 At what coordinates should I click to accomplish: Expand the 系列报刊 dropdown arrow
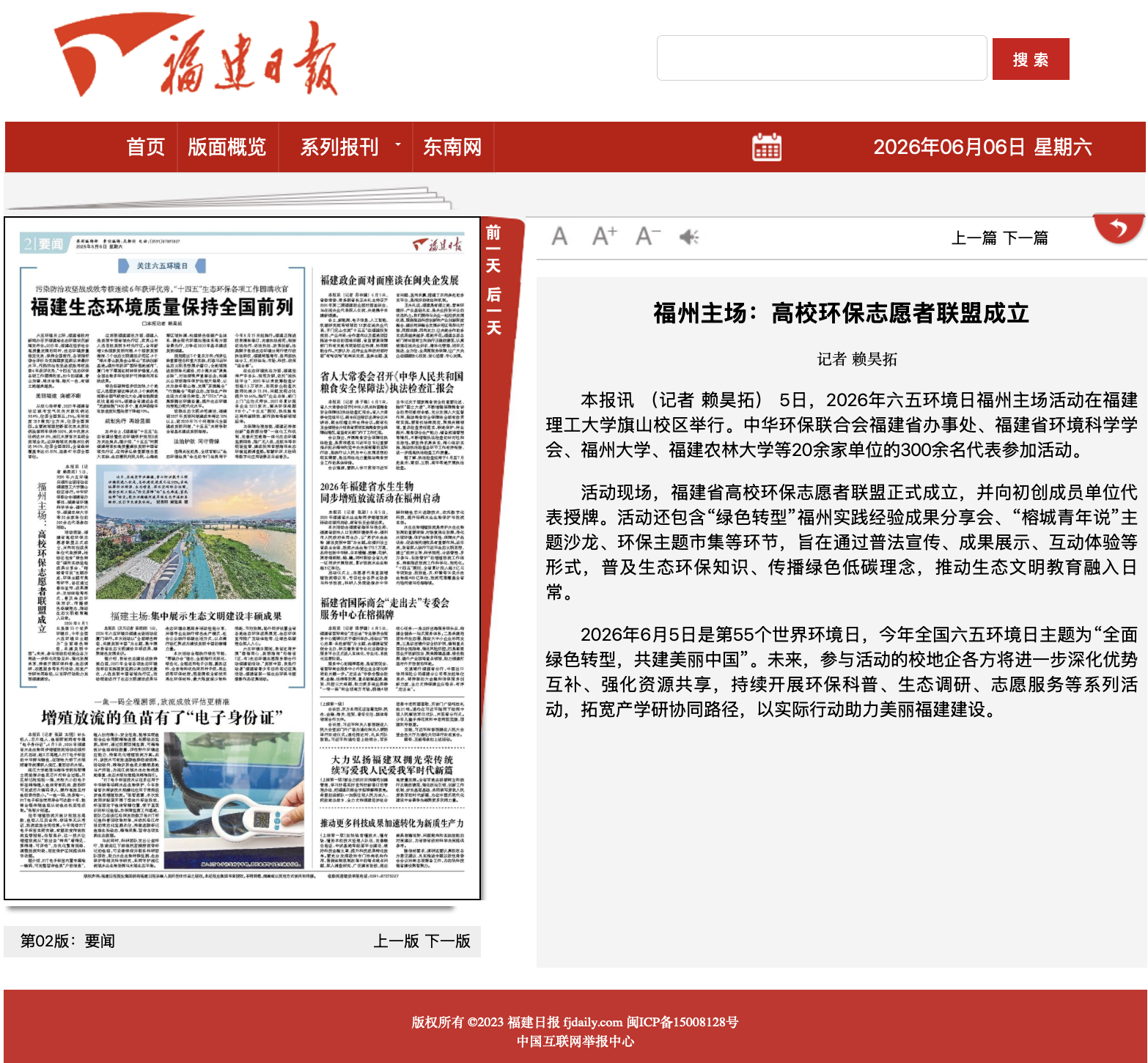tap(398, 144)
